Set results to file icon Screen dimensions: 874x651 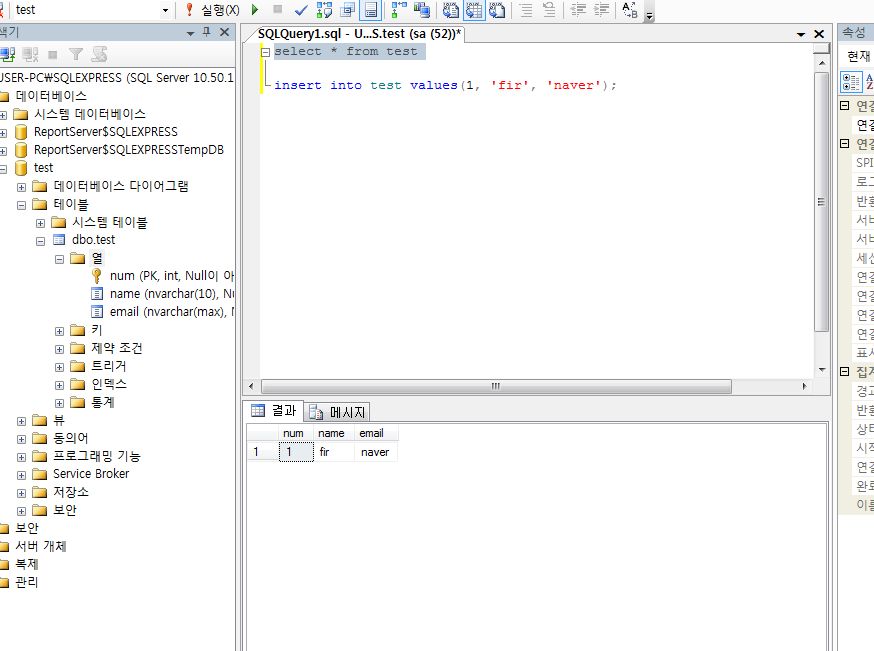pyautogui.click(x=497, y=10)
